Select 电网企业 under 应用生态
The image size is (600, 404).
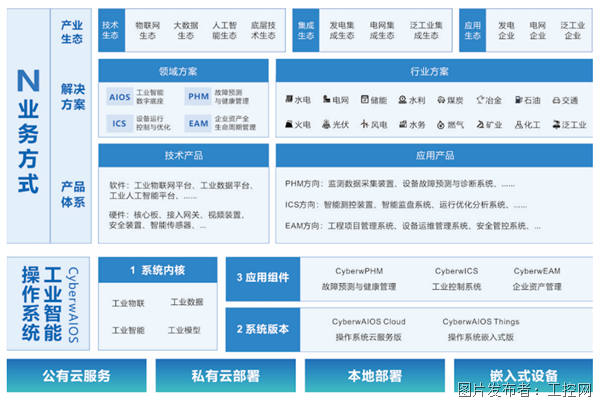538,30
